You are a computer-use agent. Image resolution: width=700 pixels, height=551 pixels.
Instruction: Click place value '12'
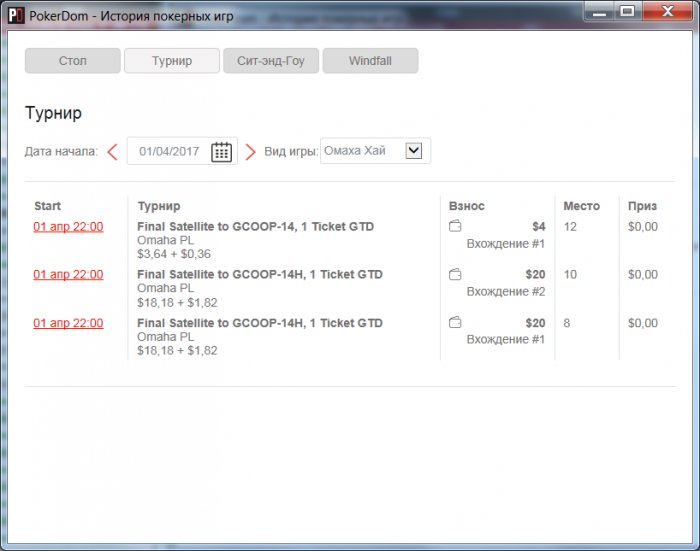[x=570, y=227]
